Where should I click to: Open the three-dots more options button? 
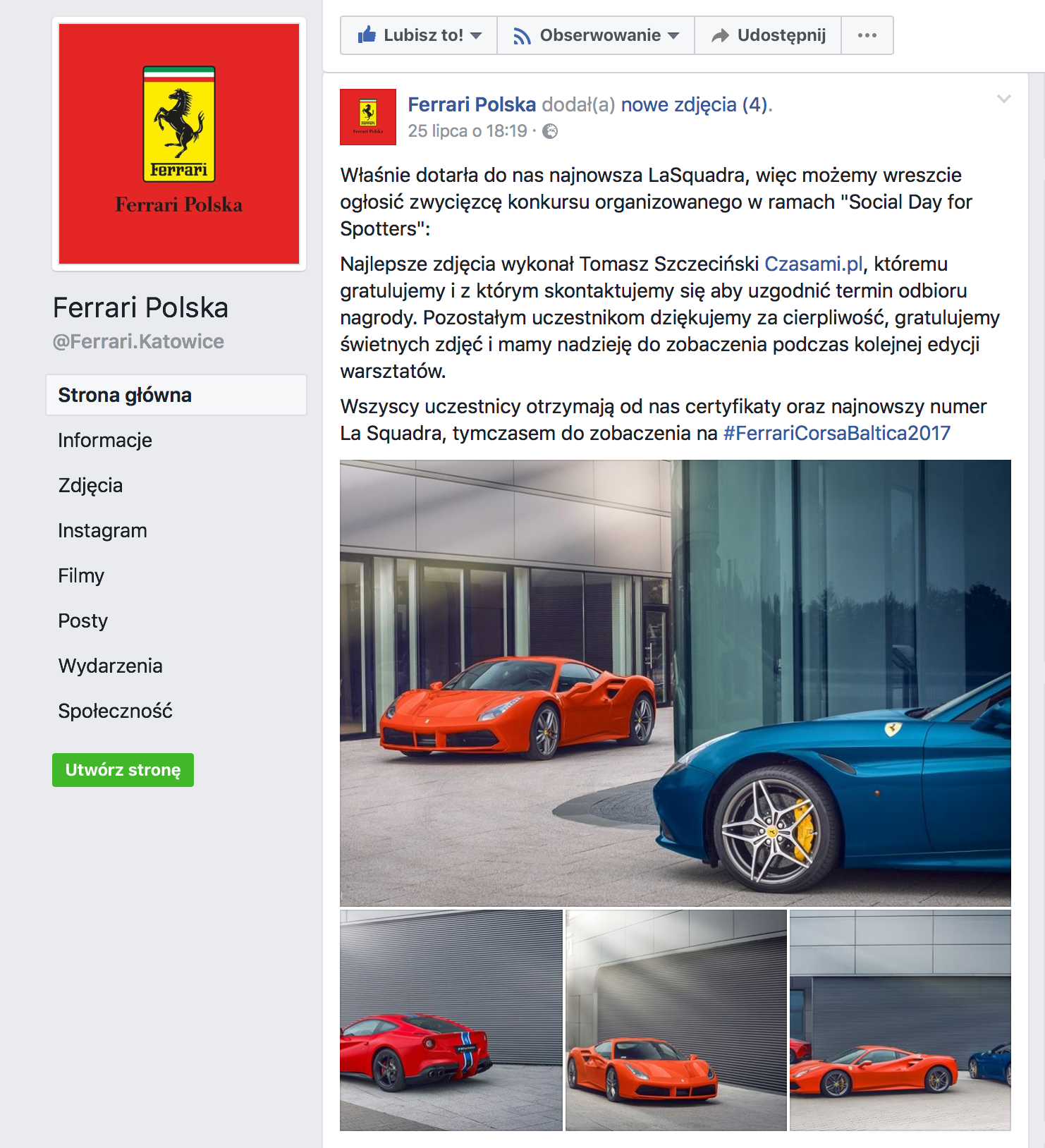tap(867, 35)
